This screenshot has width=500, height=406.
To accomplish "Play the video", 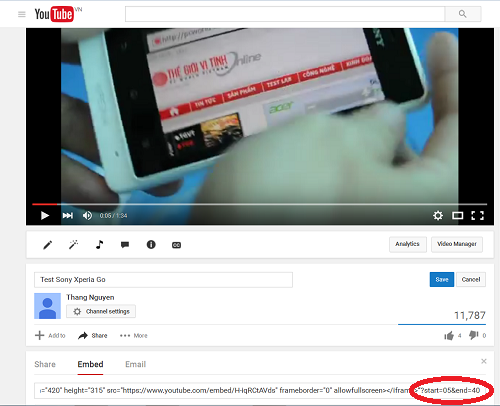I will coord(45,216).
